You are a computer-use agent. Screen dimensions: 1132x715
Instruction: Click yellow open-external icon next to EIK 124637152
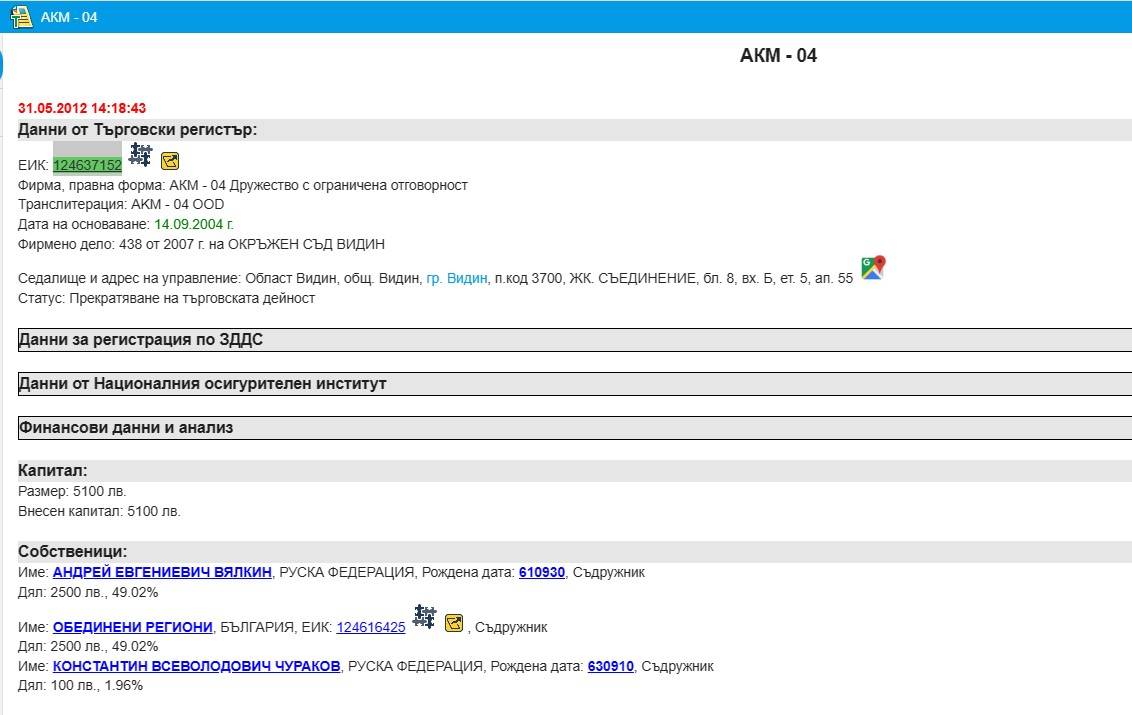click(x=170, y=161)
